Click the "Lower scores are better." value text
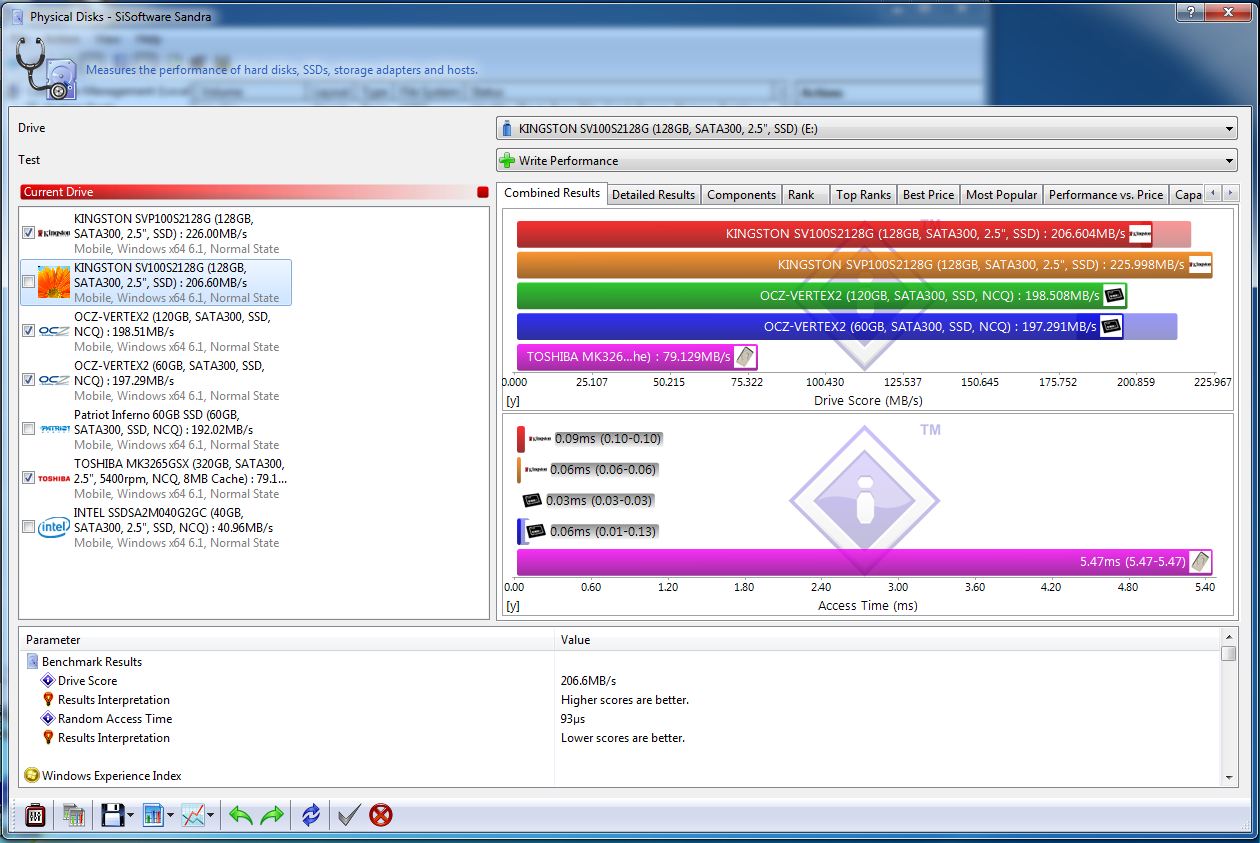The height and width of the screenshot is (843, 1260). point(623,738)
